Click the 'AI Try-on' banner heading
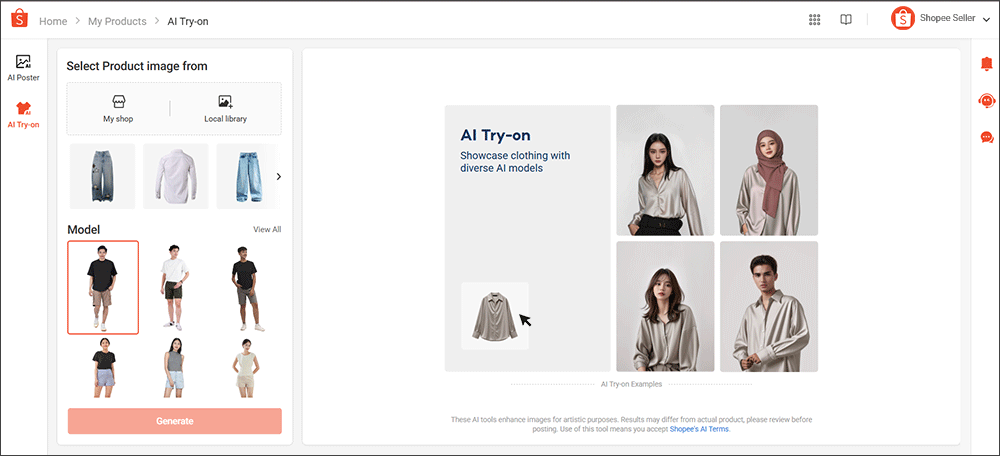This screenshot has width=1000, height=456. coord(496,135)
